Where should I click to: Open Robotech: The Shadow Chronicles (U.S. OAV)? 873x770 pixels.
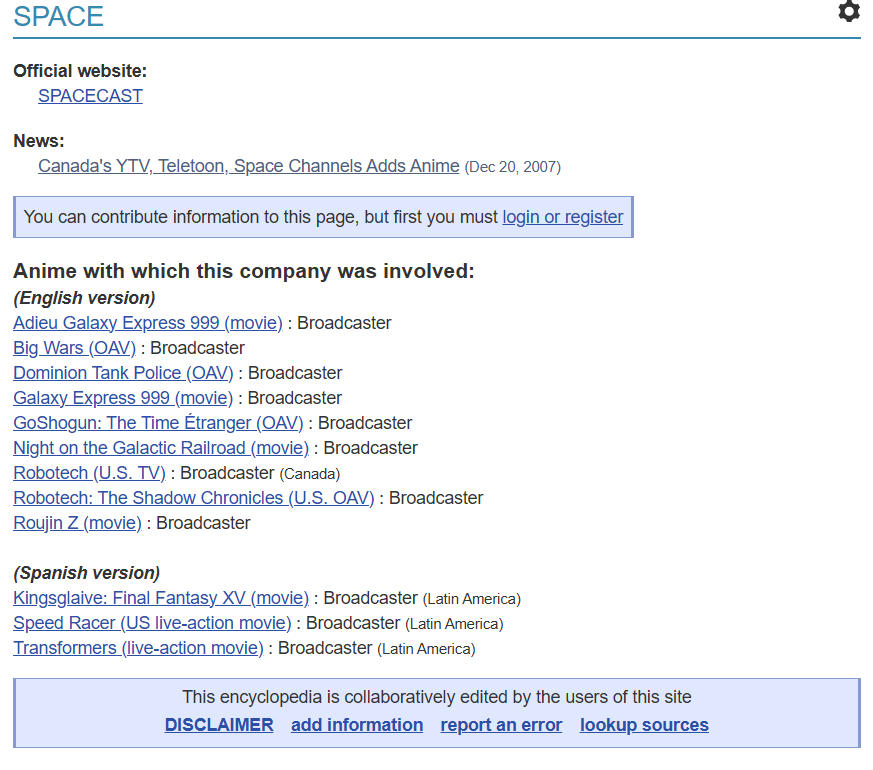point(193,498)
